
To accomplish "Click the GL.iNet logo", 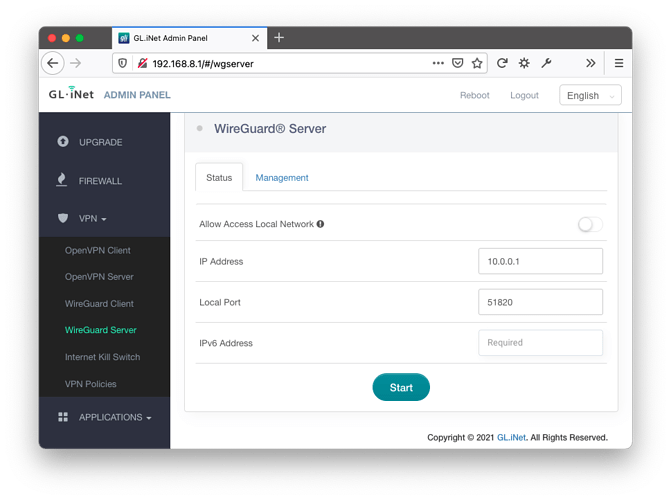I will tap(71, 94).
